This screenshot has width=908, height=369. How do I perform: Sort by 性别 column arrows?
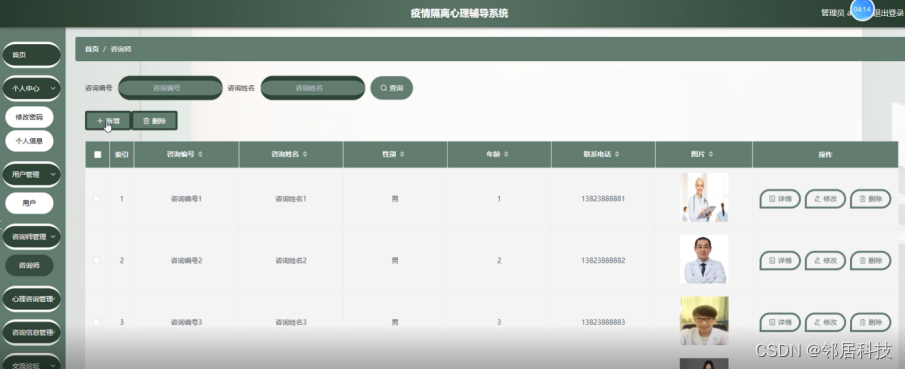[x=402, y=155]
